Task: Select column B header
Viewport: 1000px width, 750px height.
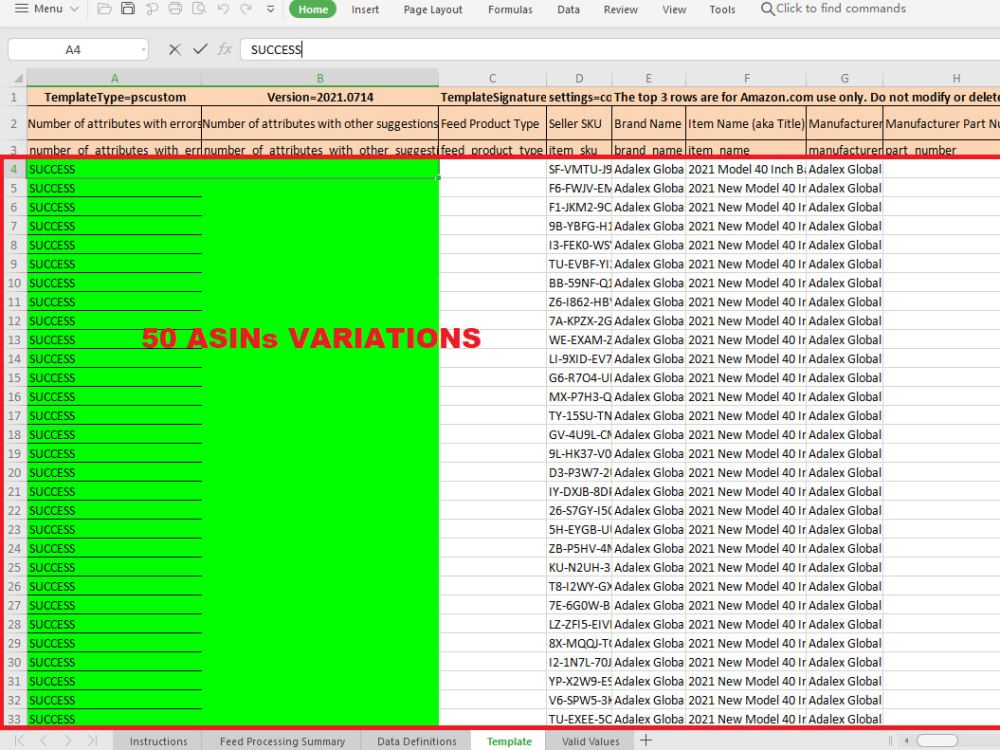Action: pyautogui.click(x=320, y=78)
